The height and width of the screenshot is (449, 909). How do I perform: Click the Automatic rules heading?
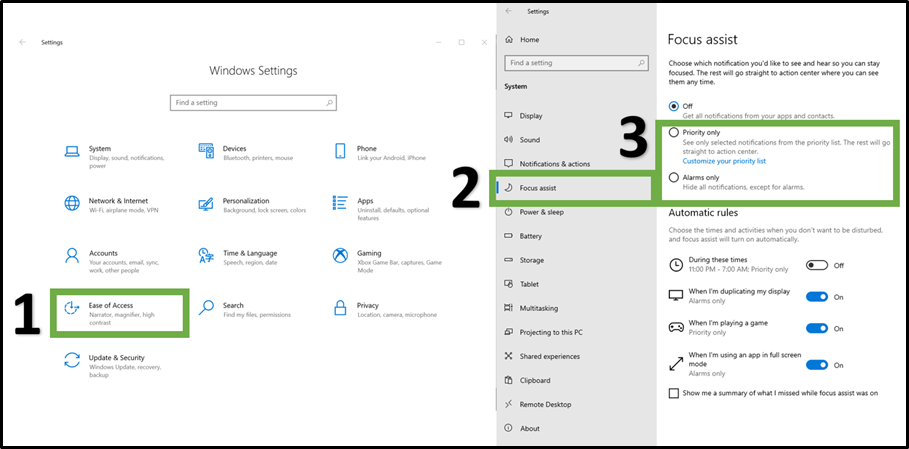tap(703, 213)
